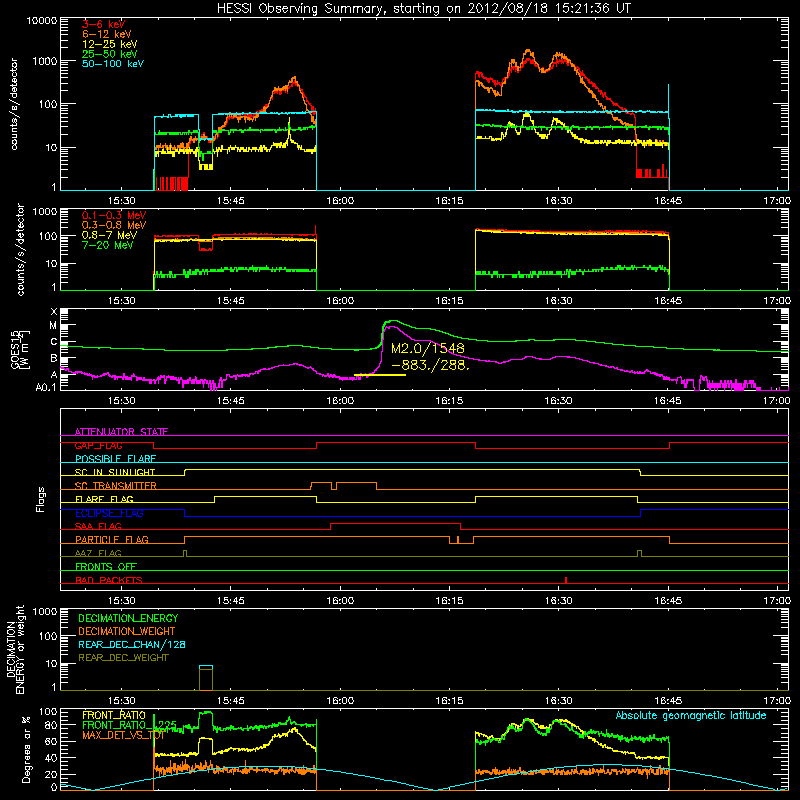Select the BAD_PACKETS flag label
Image resolution: width=800 pixels, height=800 pixels.
point(109,580)
